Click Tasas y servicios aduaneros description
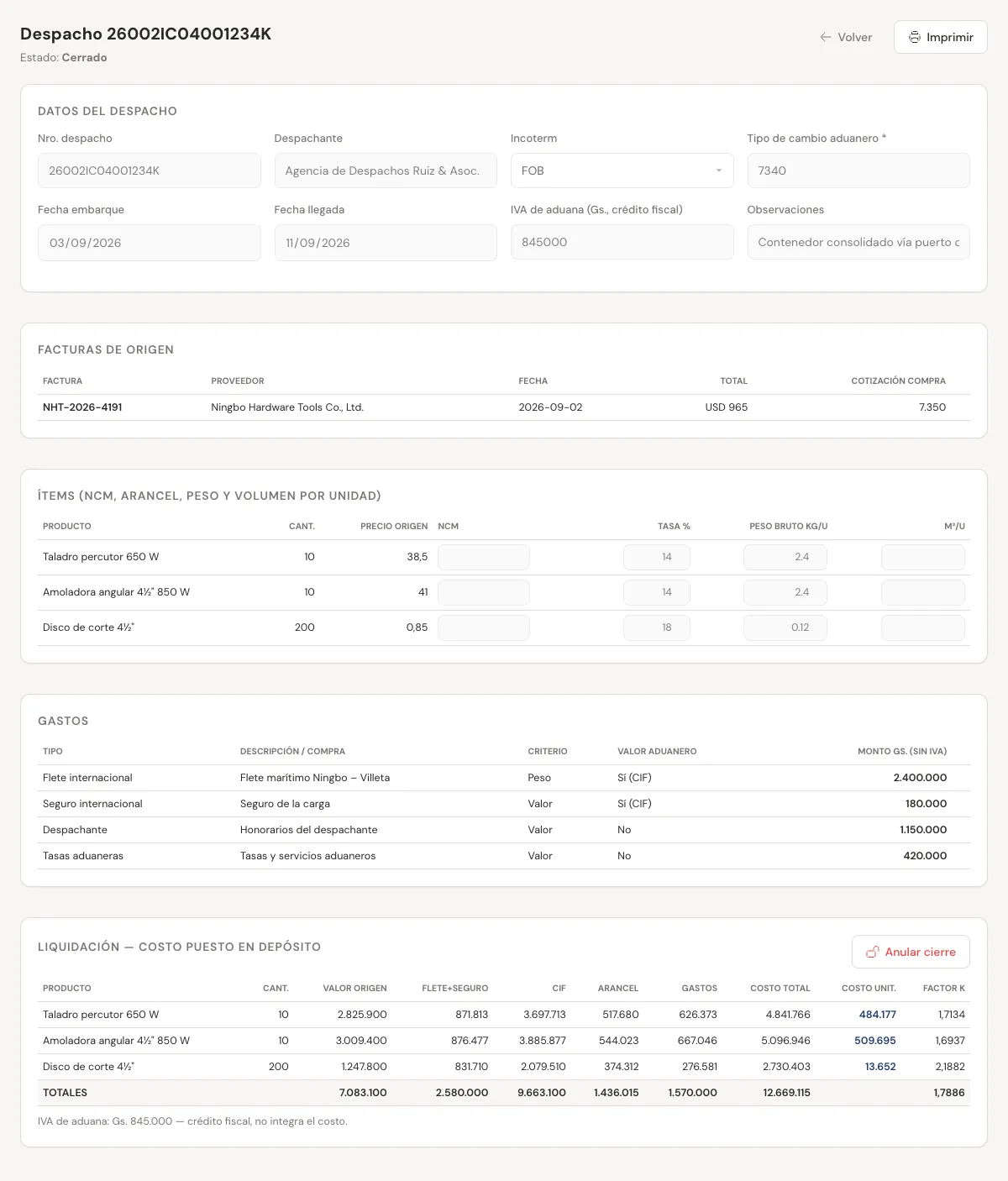The image size is (1008, 1181). (308, 856)
